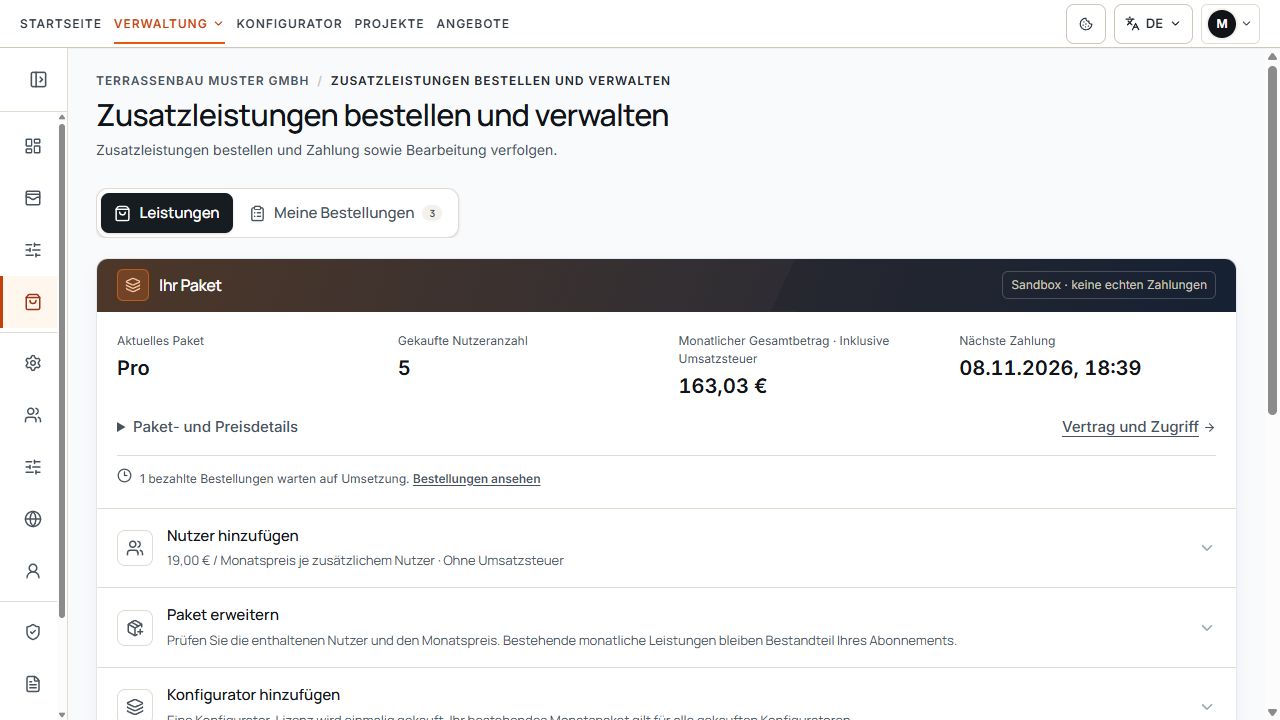
Task: Collapse the sidebar with the panel toggle icon
Action: (x=38, y=79)
